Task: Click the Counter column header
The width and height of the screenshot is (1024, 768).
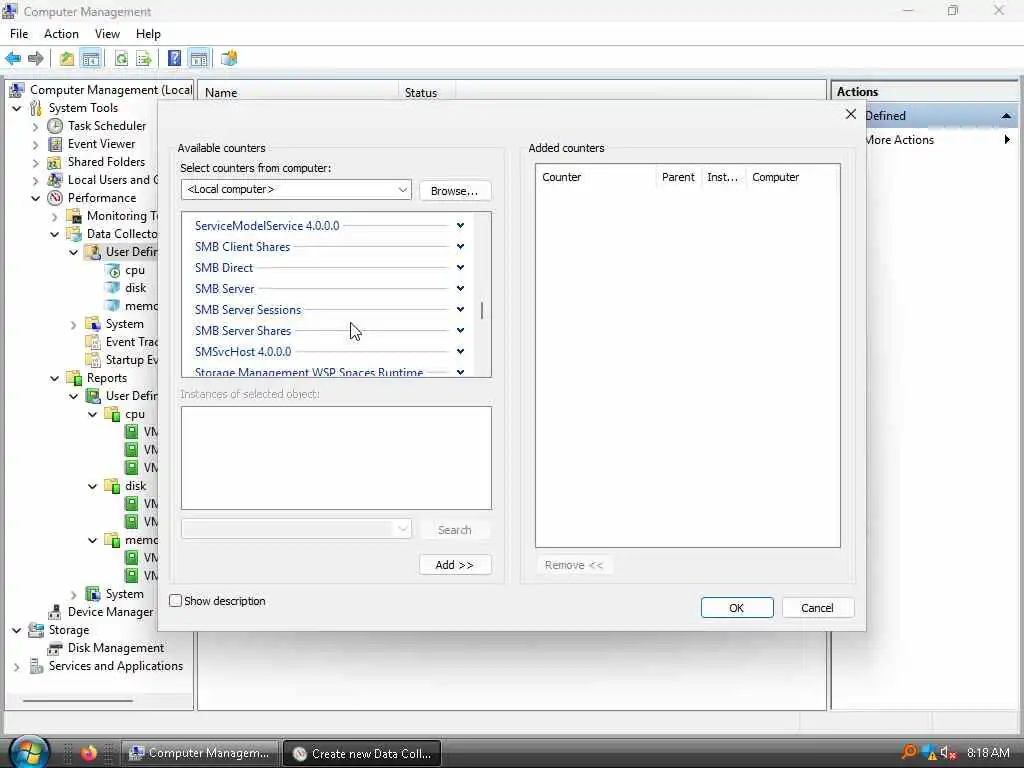Action: [596, 177]
